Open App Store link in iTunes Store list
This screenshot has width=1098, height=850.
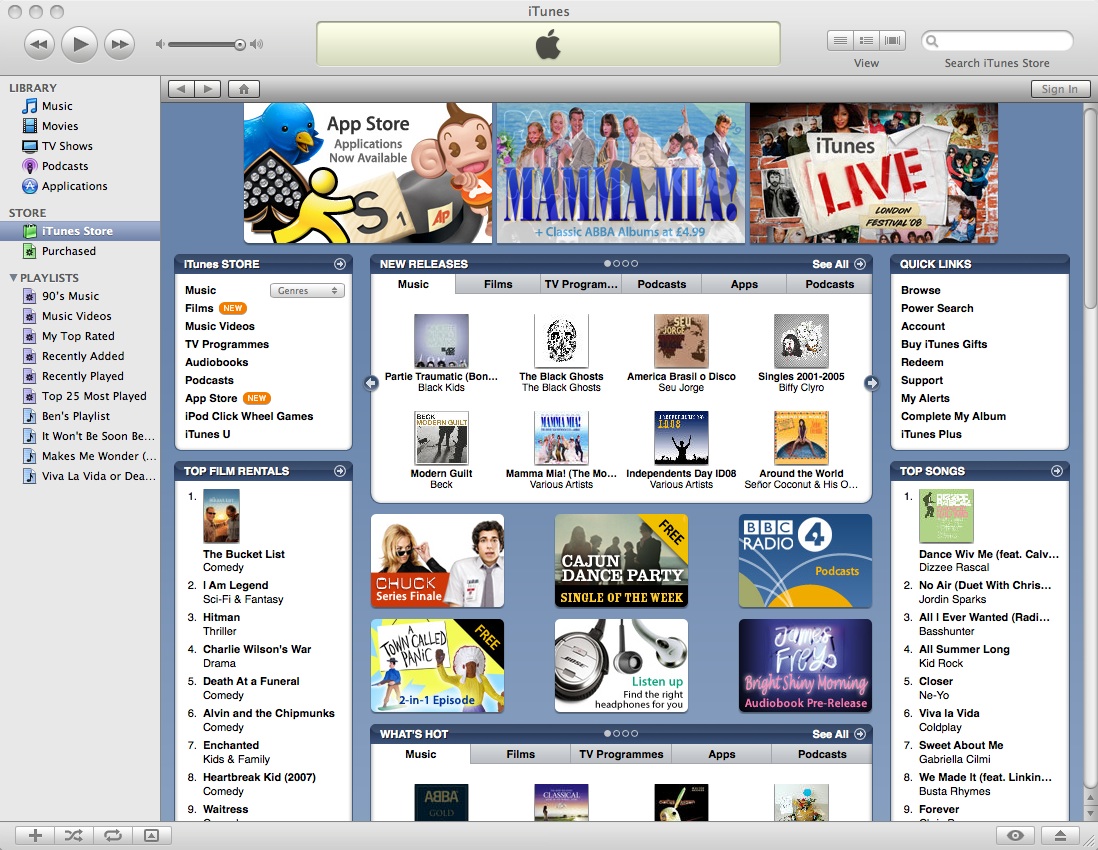211,398
